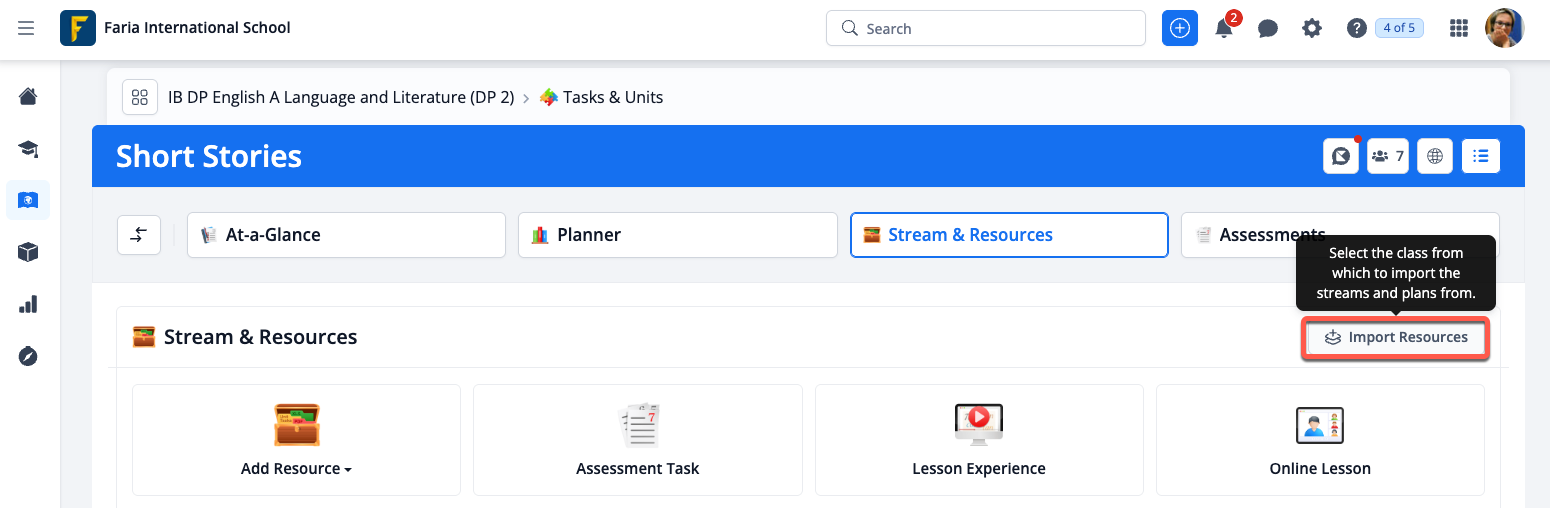1550x508 pixels.
Task: Expand the Add Resource dropdown
Action: [296, 468]
